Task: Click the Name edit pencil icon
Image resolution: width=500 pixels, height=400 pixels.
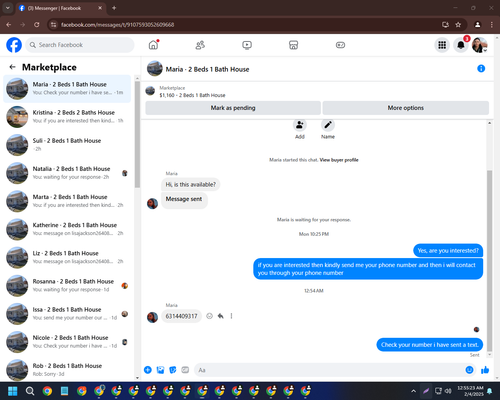Action: 328,125
